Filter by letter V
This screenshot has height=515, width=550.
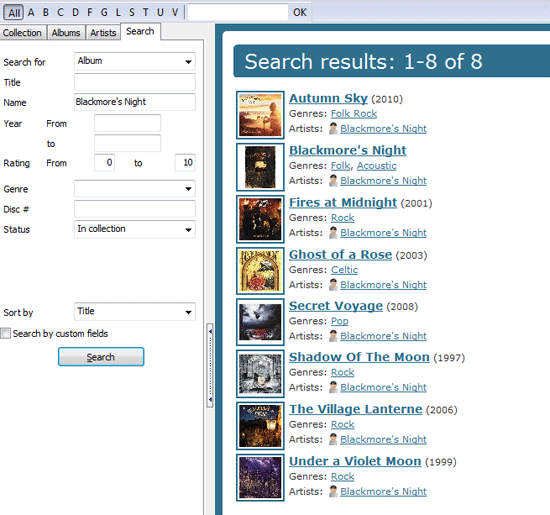point(175,13)
